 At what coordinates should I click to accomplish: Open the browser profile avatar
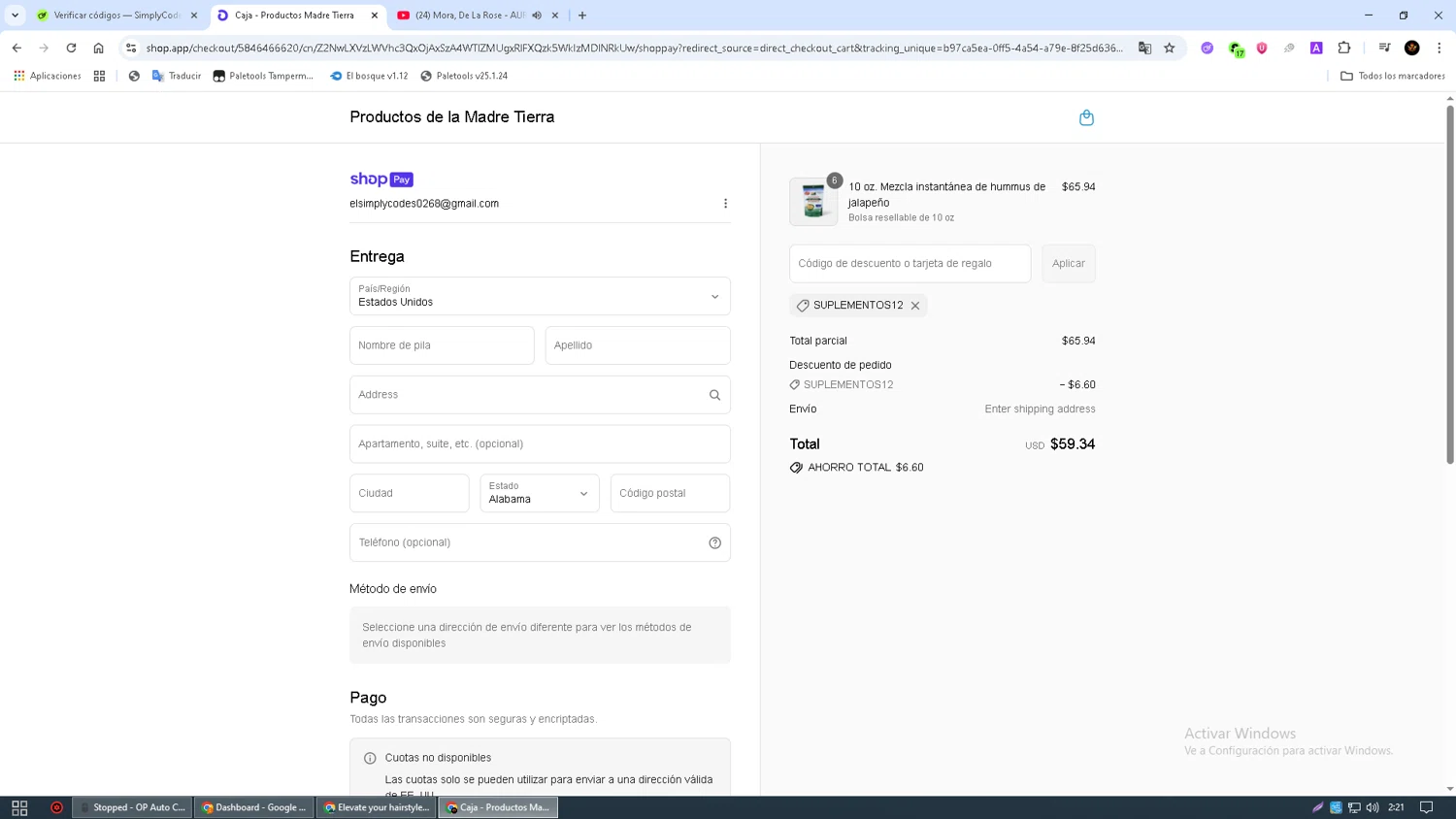coord(1412,48)
